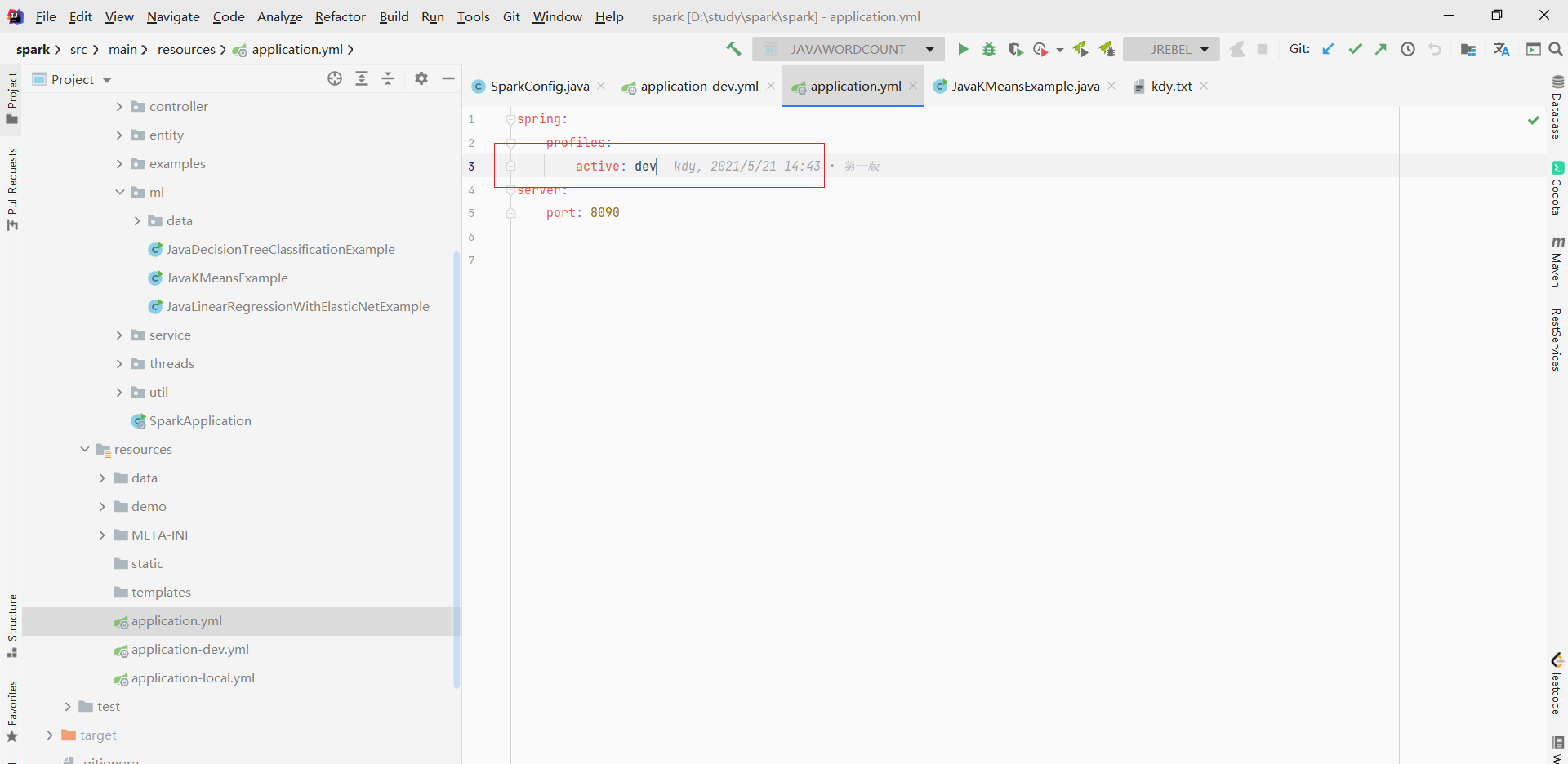The width and height of the screenshot is (1568, 764).
Task: Switch to SparkConfig.java tab
Action: (x=539, y=86)
